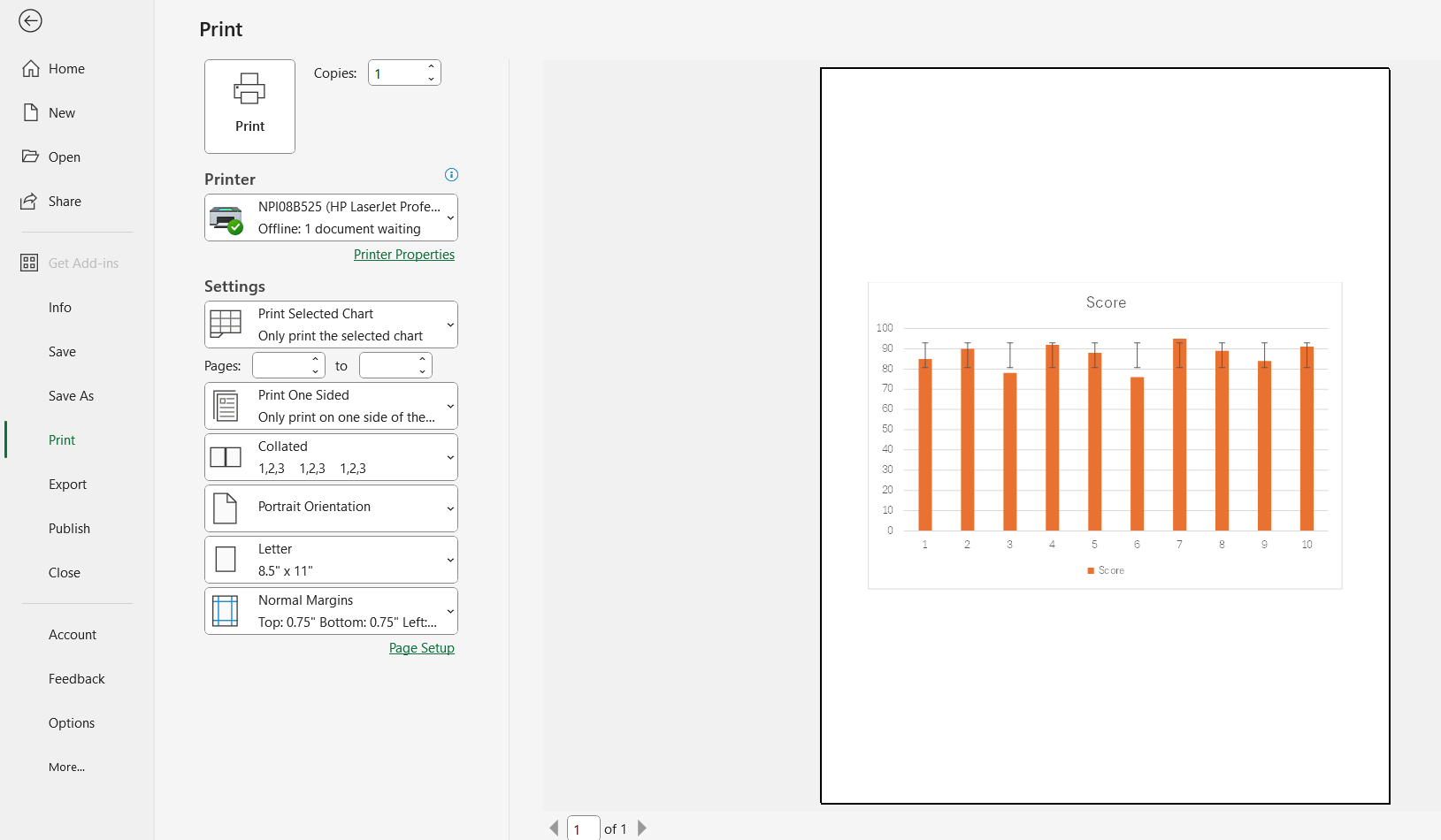
Task: Click the Copies input field
Action: [x=396, y=73]
